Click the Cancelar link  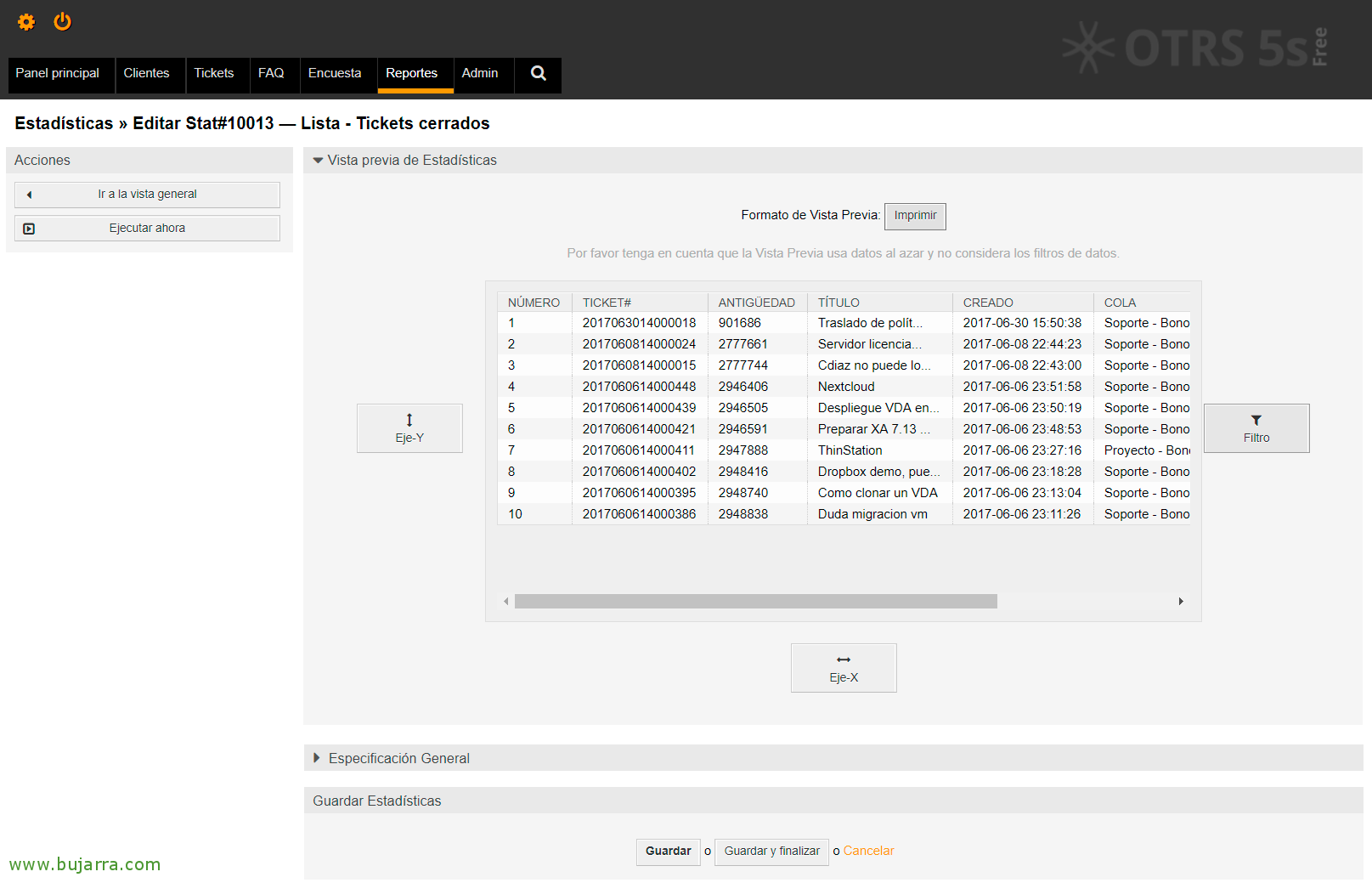click(868, 851)
